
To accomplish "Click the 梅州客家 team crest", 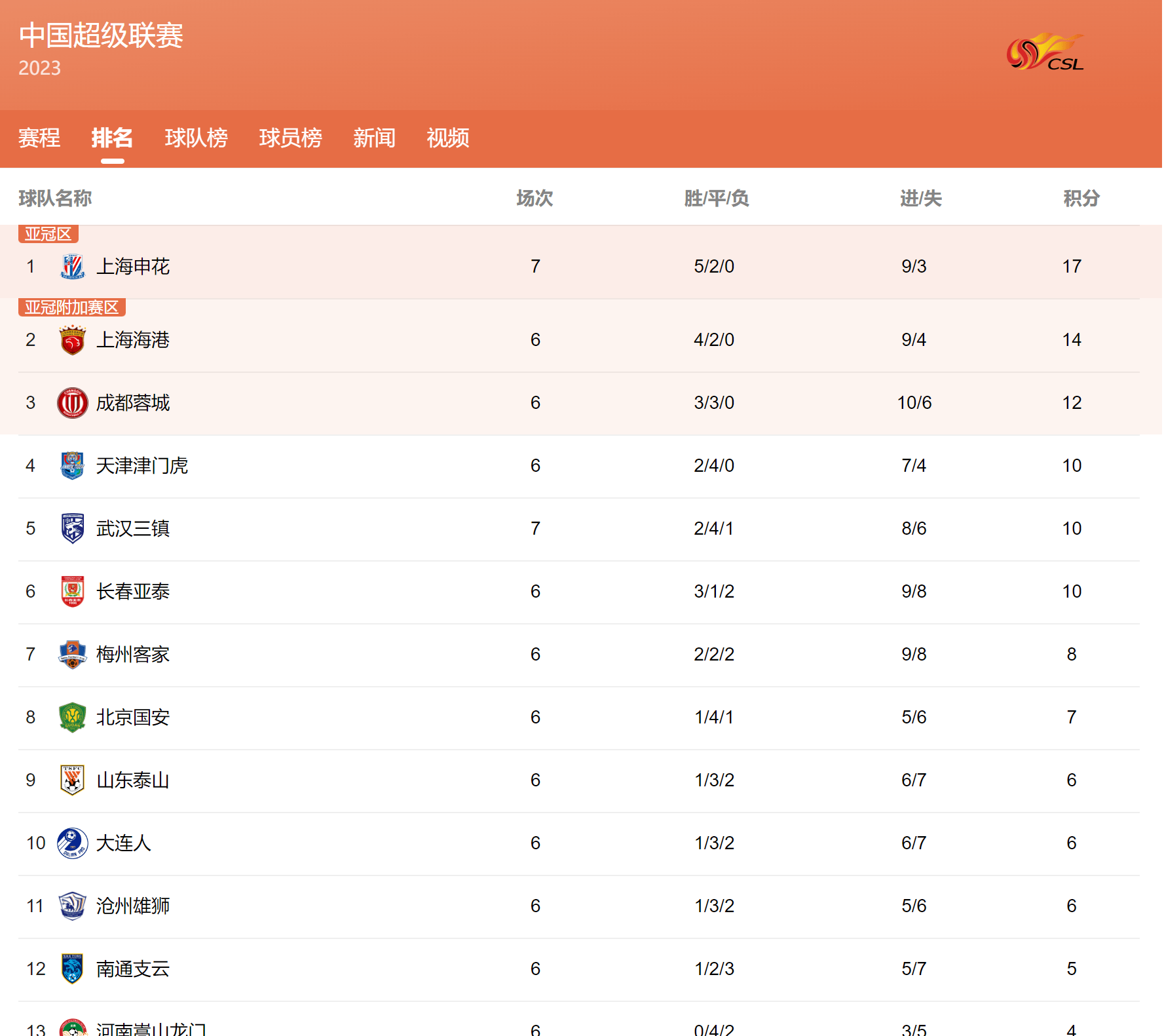I will [73, 655].
